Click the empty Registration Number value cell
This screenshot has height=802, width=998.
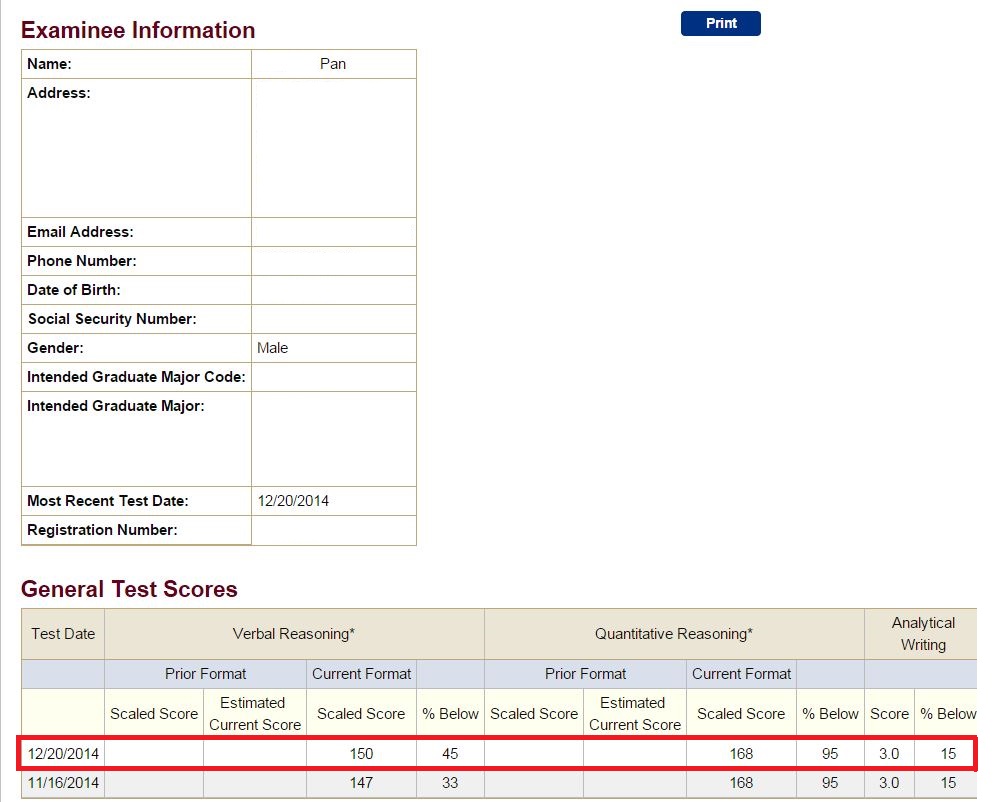click(x=334, y=530)
